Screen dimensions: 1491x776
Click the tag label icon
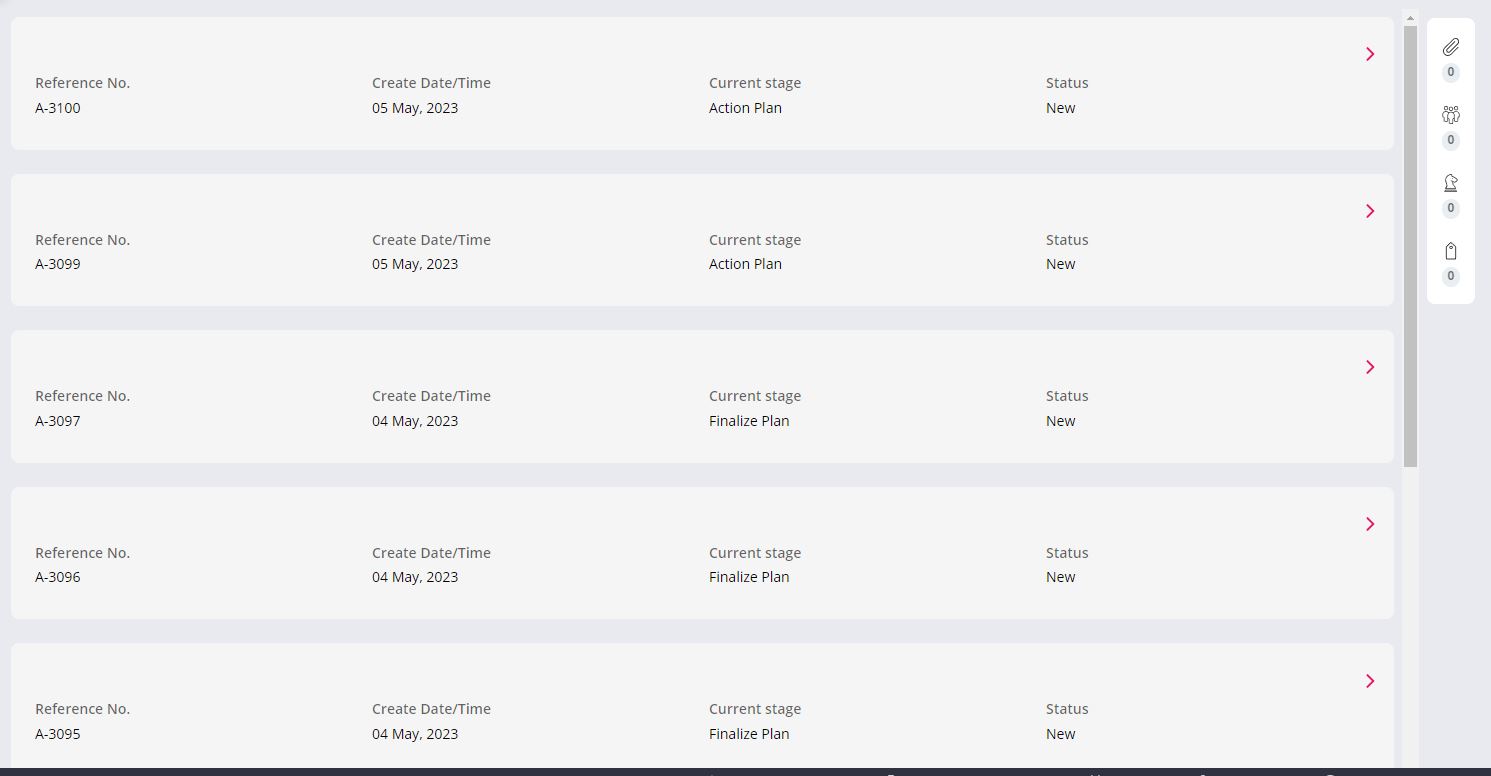(x=1451, y=251)
